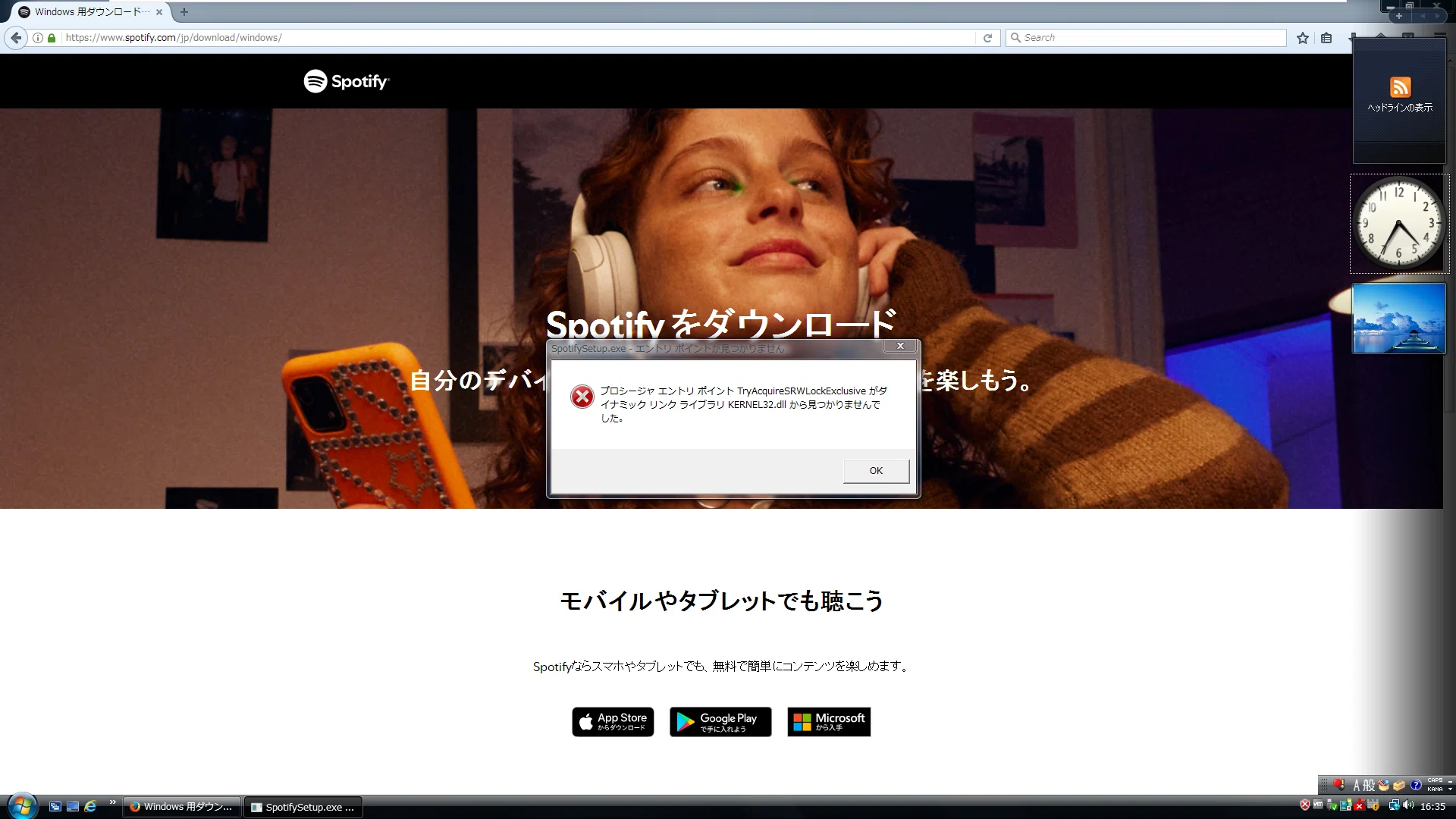
Task: Bookmark this page with the star icon
Action: point(1303,37)
